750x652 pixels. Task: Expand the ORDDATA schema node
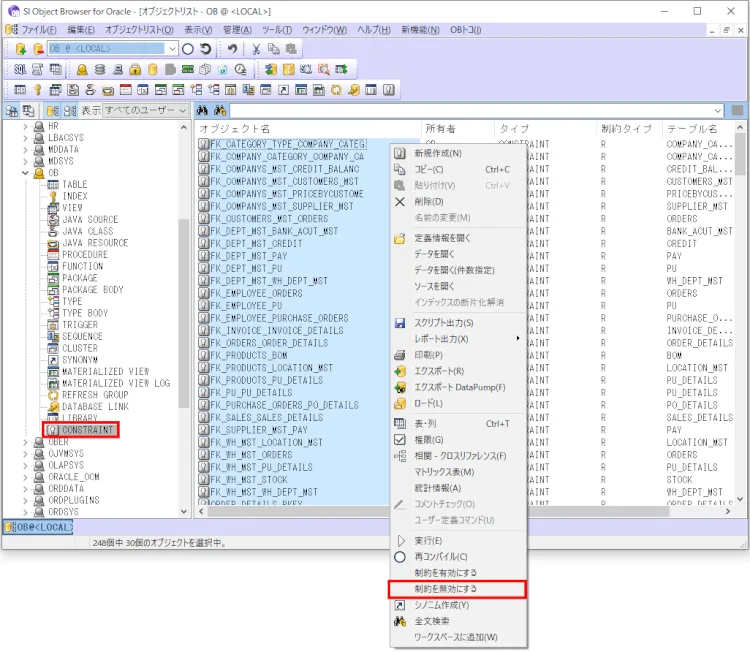click(25, 489)
